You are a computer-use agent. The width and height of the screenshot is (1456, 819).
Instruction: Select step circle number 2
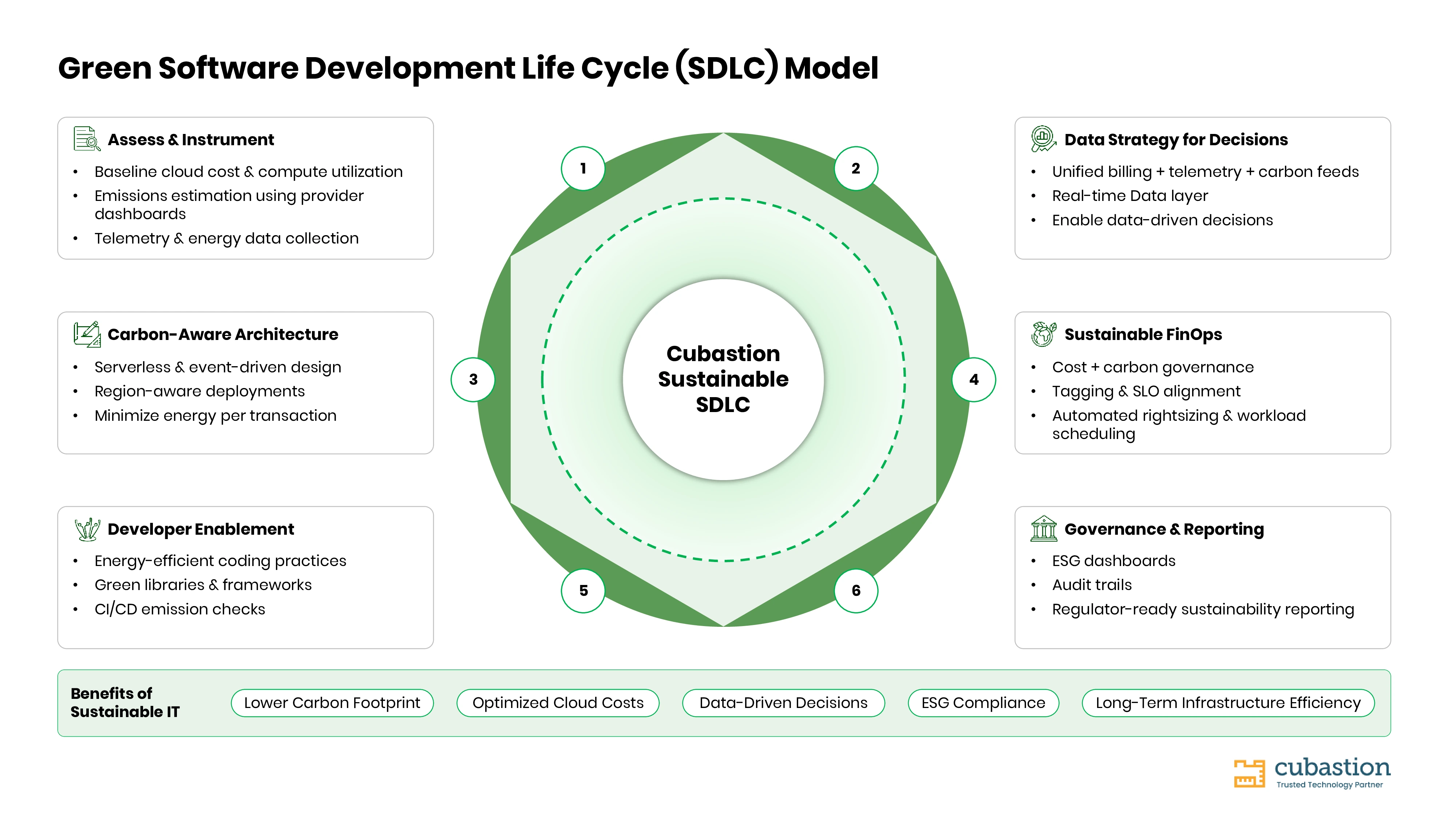click(x=856, y=169)
